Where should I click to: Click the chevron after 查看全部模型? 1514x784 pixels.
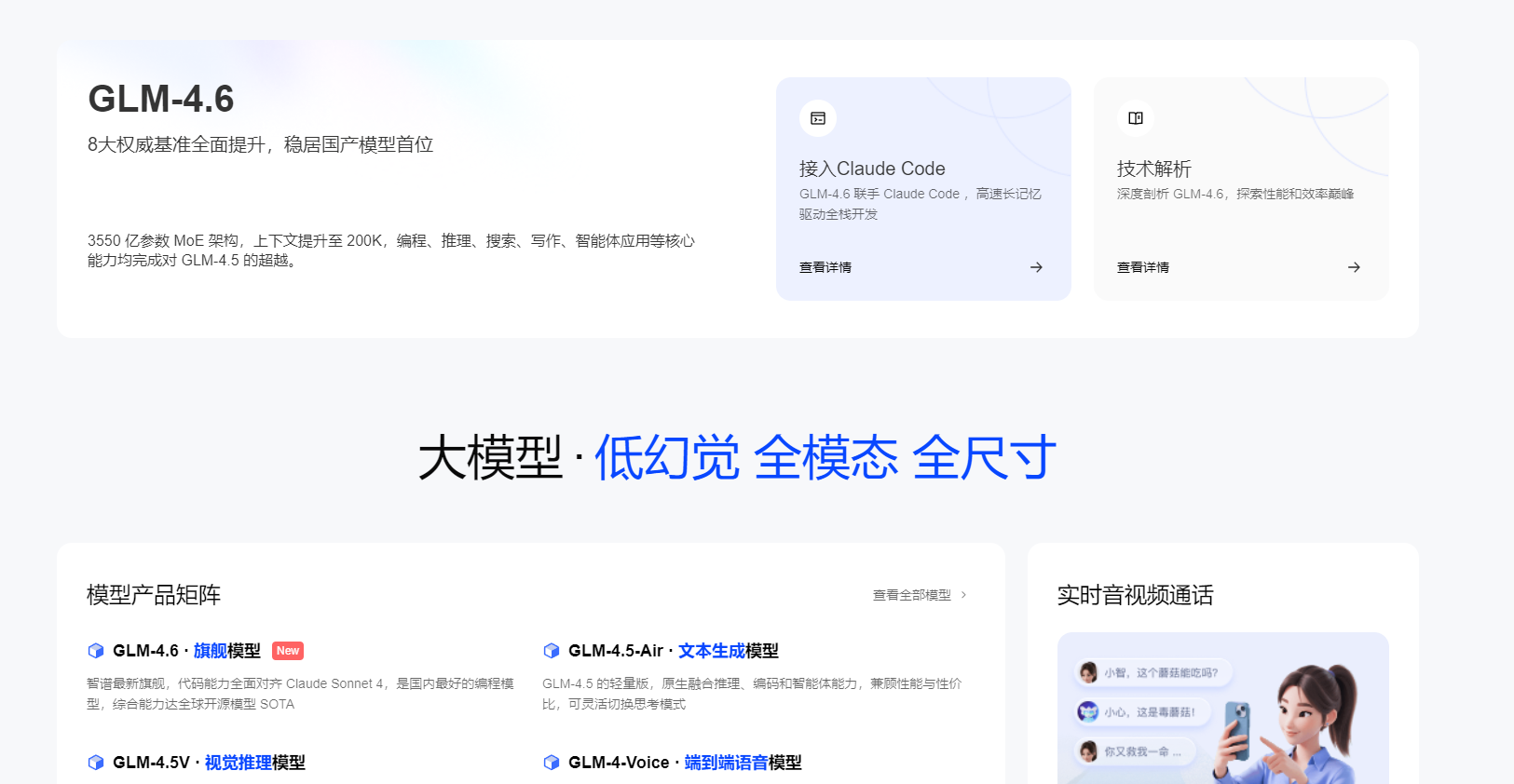tap(963, 595)
